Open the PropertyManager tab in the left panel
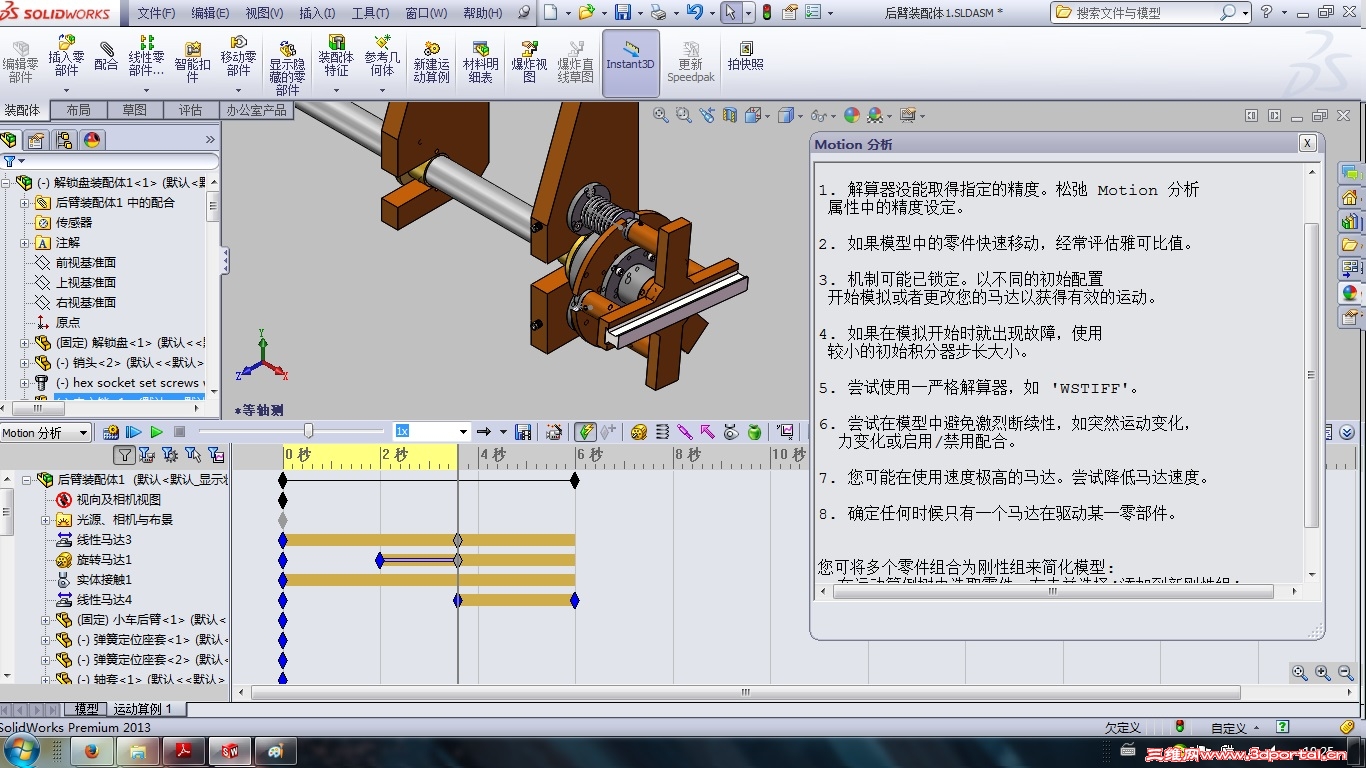 [36, 140]
